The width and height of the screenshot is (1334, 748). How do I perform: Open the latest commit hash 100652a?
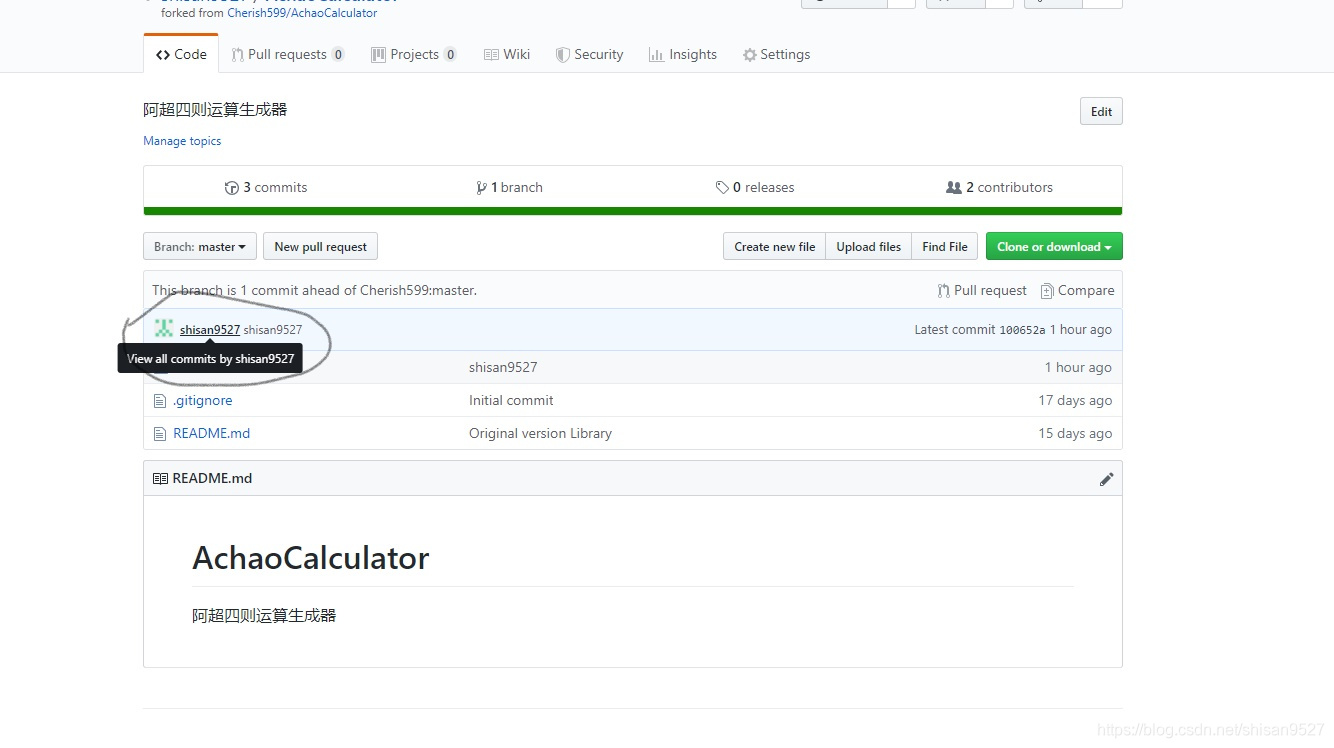[x=1022, y=330]
